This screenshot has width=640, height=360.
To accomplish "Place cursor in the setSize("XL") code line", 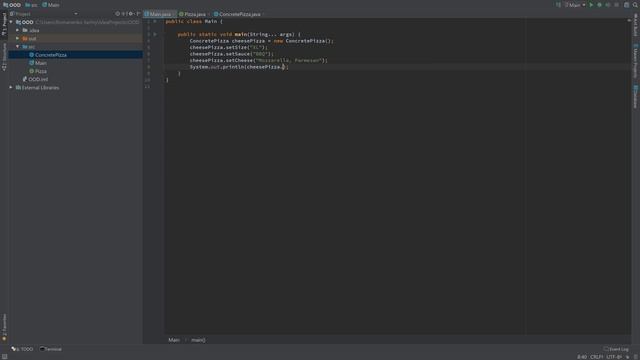I will (228, 47).
